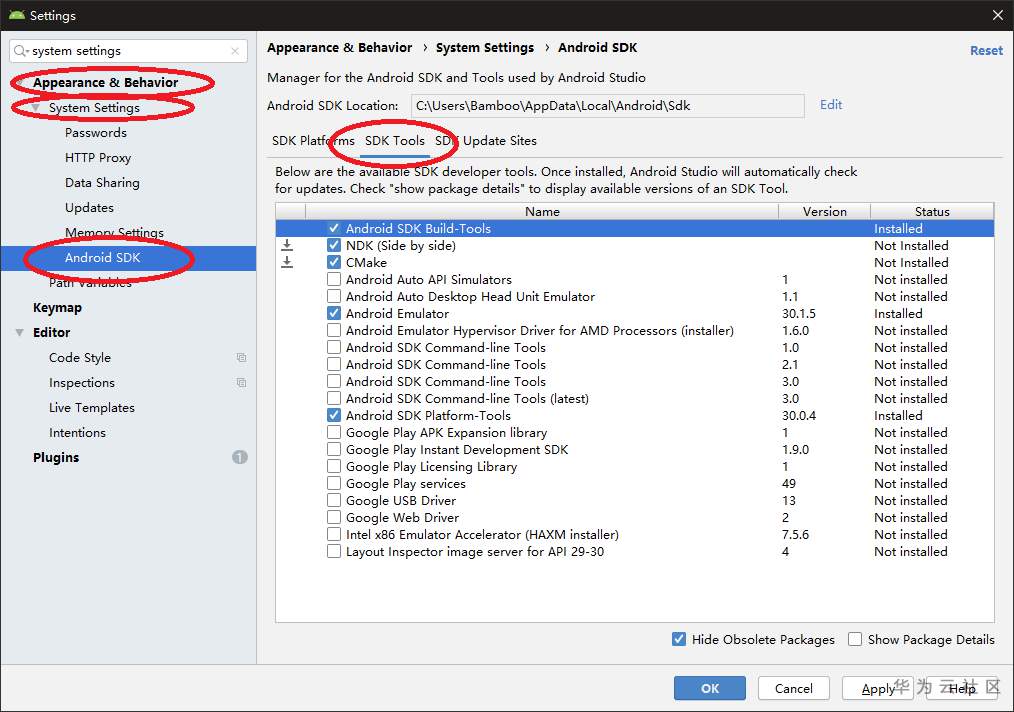Select Appearance & Behavior category
This screenshot has height=712, width=1014.
coord(105,83)
